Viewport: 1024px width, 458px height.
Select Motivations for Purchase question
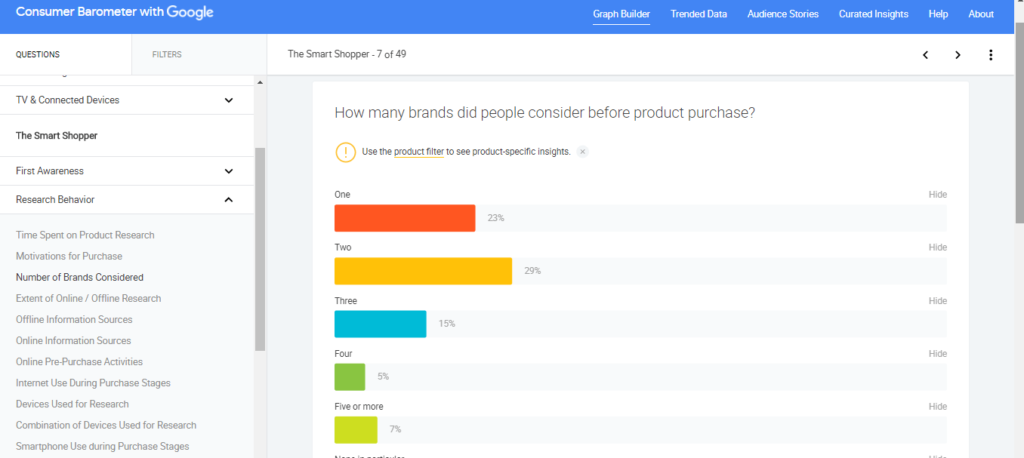click(x=69, y=256)
